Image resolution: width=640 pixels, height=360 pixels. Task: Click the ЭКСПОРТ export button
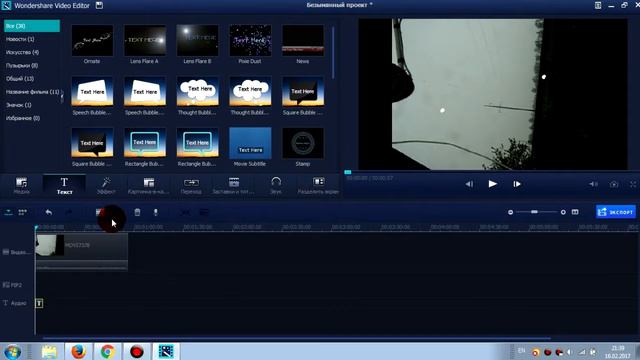(x=616, y=212)
